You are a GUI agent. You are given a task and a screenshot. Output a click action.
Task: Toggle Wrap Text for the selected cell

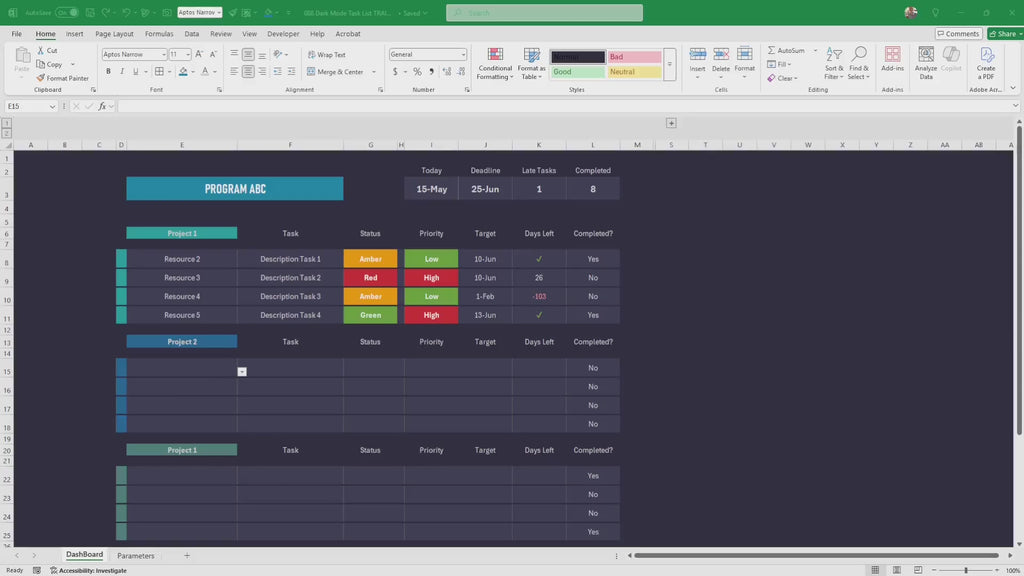[327, 55]
